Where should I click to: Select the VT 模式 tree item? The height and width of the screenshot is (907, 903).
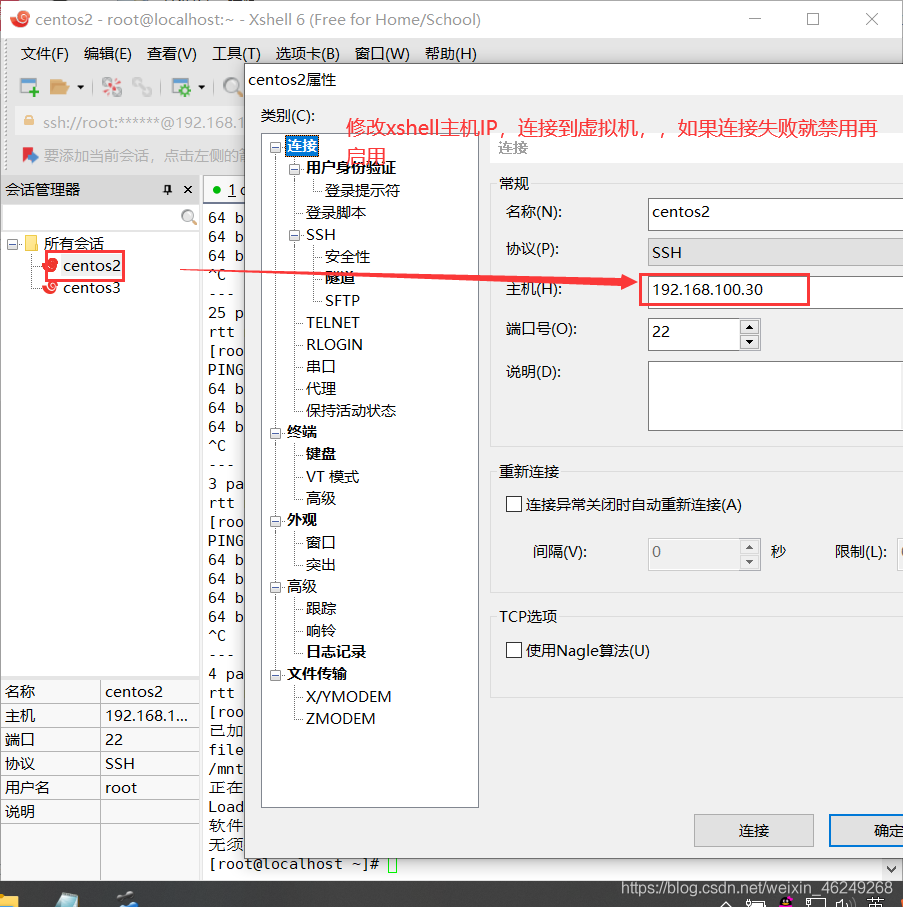point(332,477)
